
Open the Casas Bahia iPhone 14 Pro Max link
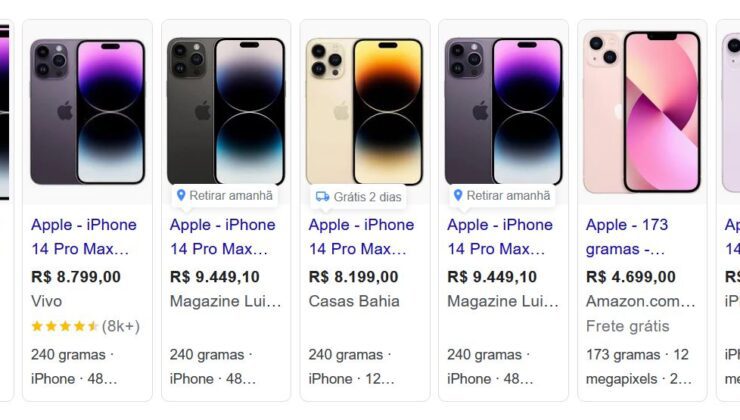pyautogui.click(x=362, y=237)
